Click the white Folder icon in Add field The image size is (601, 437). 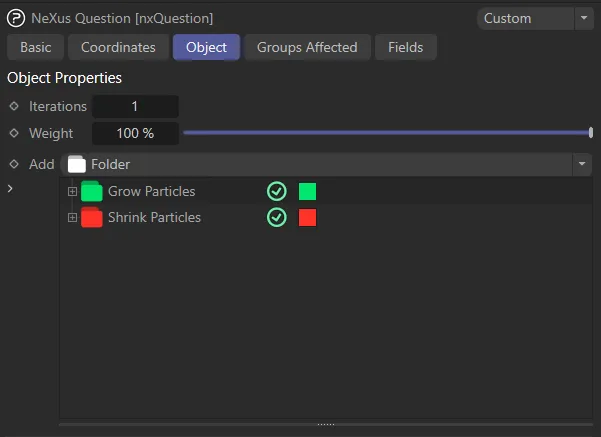tap(76, 164)
